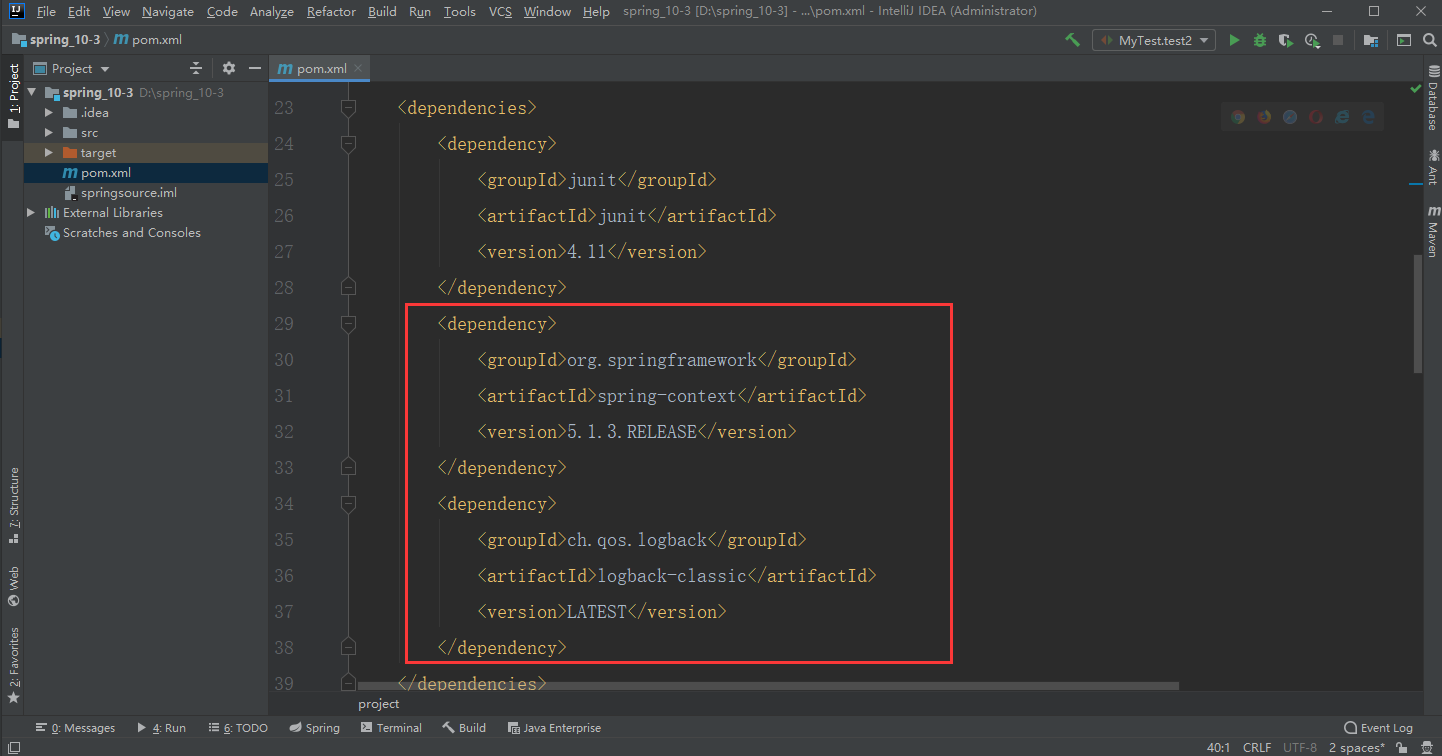Screen dimensions: 1442x756
Task: Open the Project view selector dropdown
Action: pyautogui.click(x=72, y=68)
